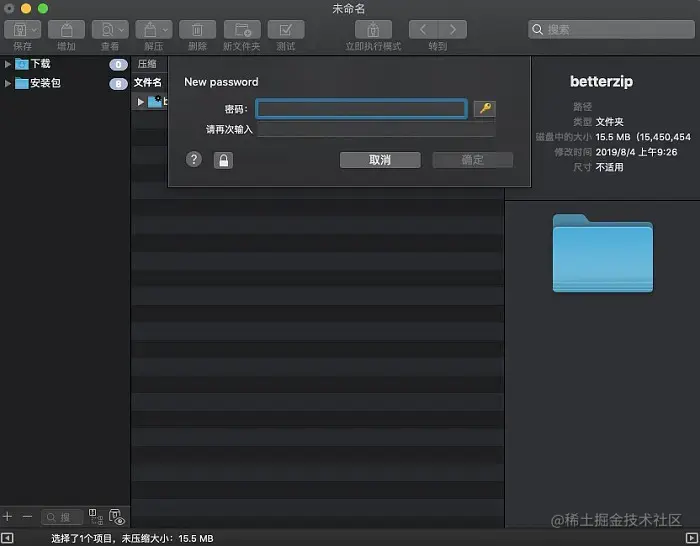Click the minus button at sidebar bottom
Image resolution: width=700 pixels, height=546 pixels.
[x=27, y=517]
